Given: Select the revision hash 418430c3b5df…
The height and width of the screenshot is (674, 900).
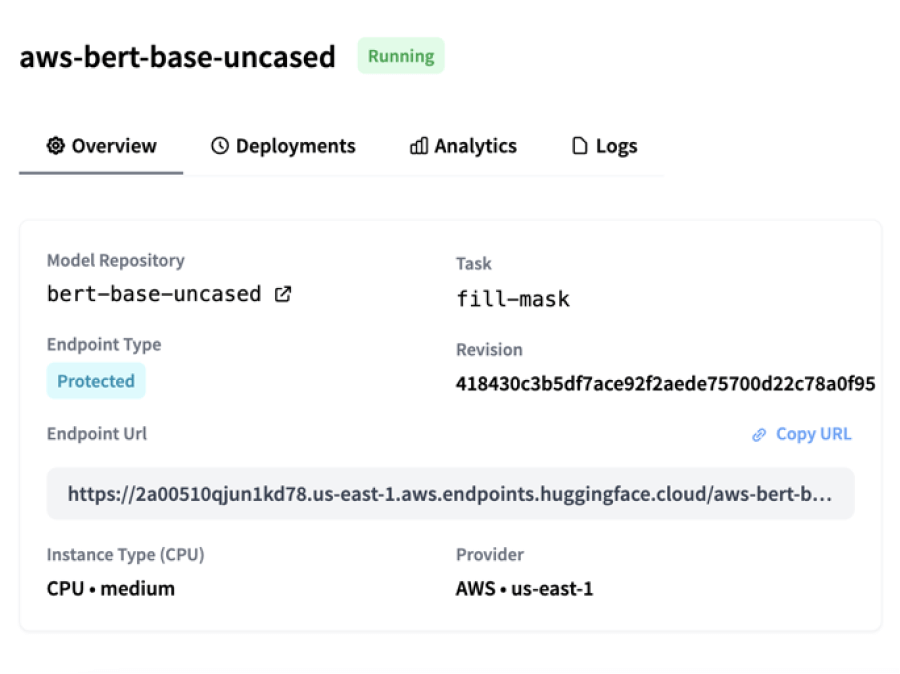Looking at the screenshot, I should point(665,384).
